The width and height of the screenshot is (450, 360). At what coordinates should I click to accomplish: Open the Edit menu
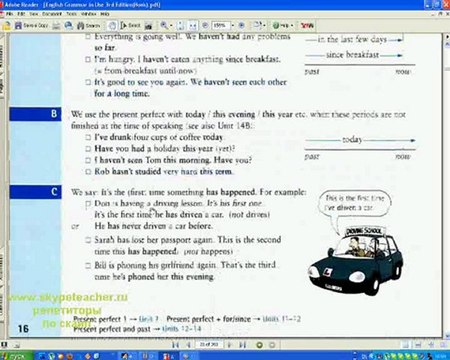coord(21,14)
